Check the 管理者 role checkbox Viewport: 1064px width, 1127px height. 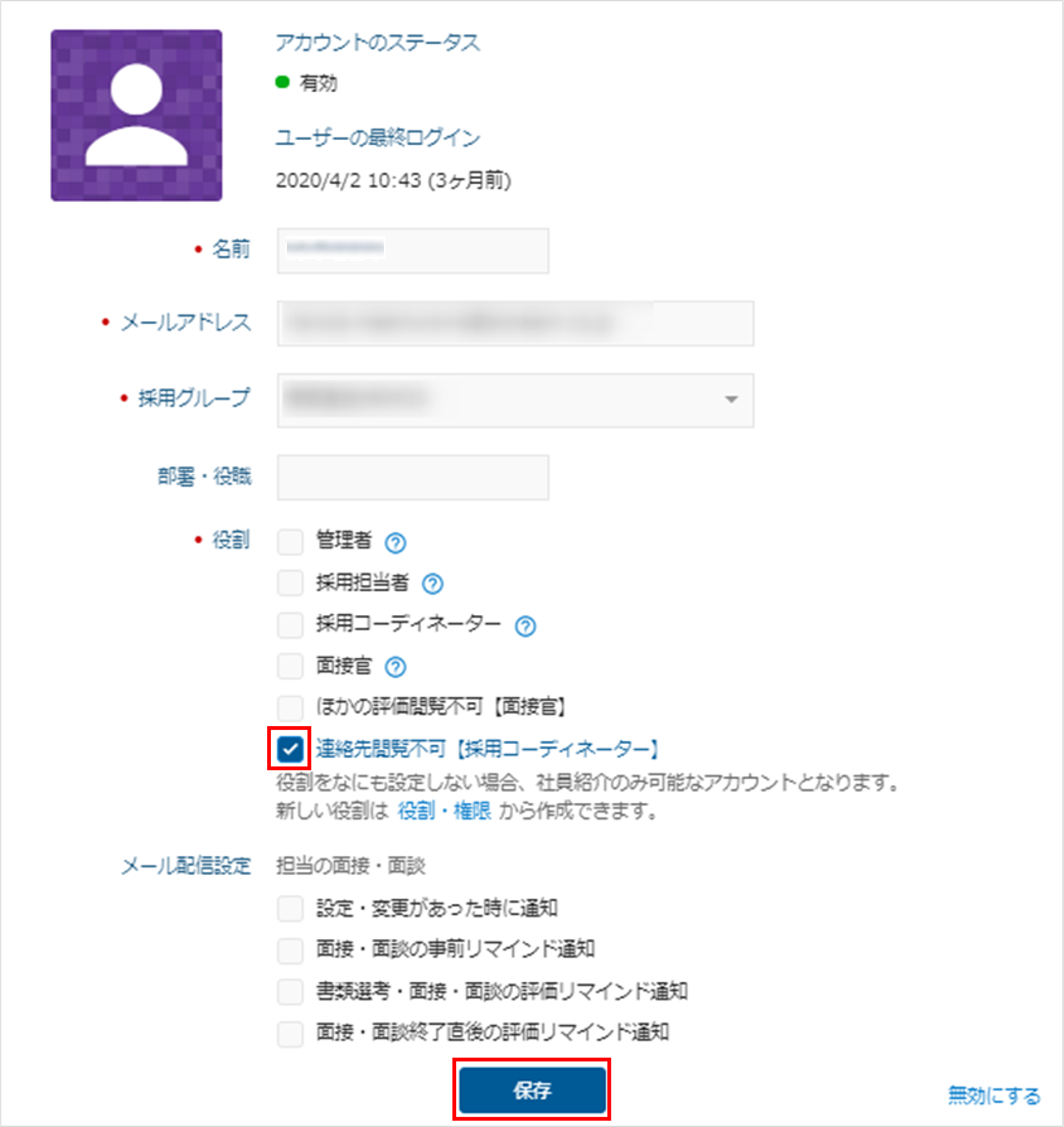point(290,542)
